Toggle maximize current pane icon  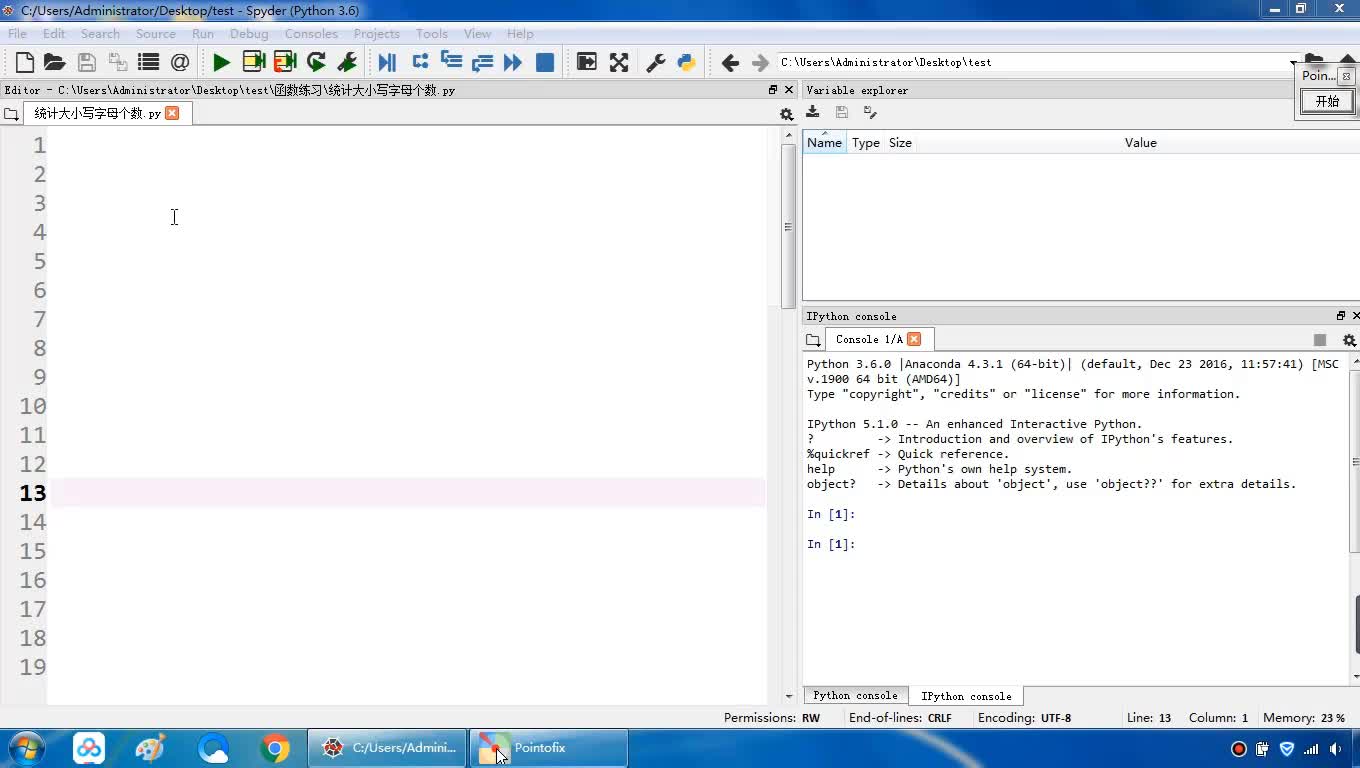click(x=587, y=62)
